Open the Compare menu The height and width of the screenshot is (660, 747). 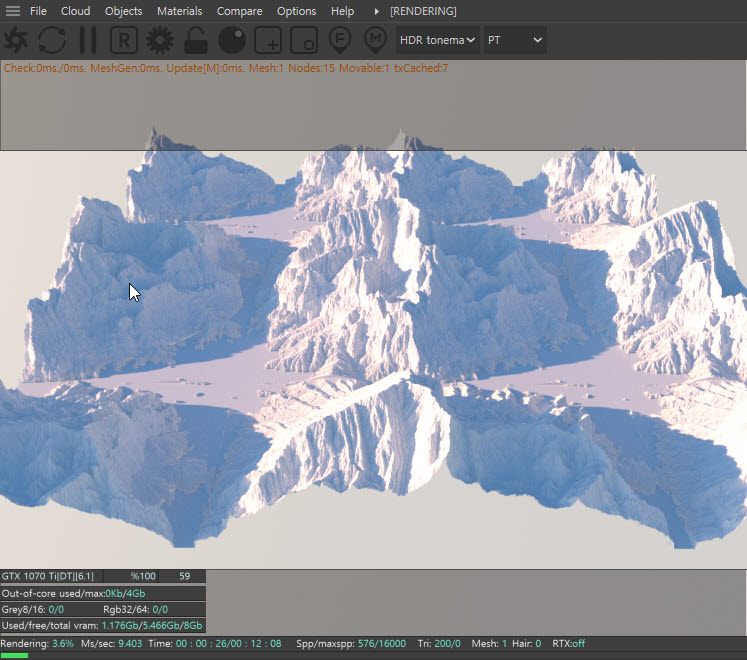(239, 11)
